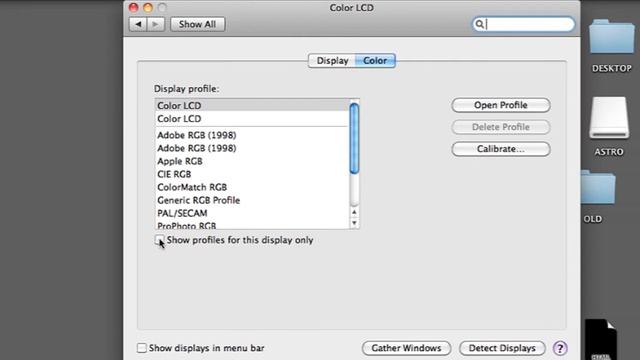Pick the Generic RGB Profile entry

252,200
